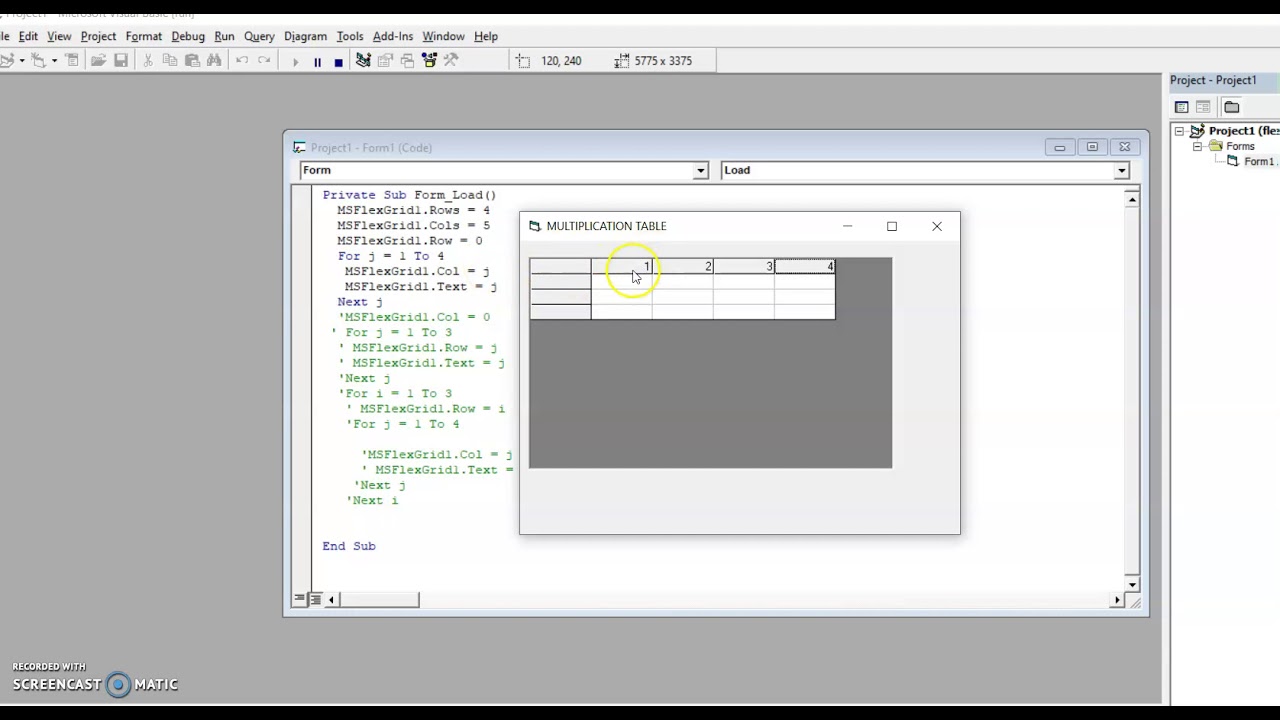
Task: Open the Add-Ins menu
Action: pos(393,36)
